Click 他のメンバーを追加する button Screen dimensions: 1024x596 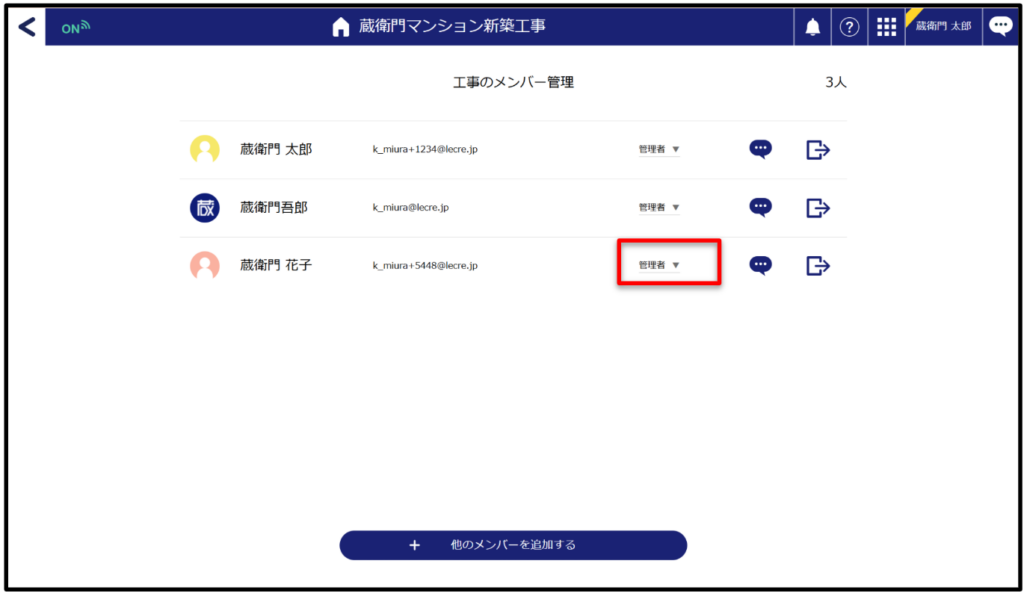pos(513,545)
